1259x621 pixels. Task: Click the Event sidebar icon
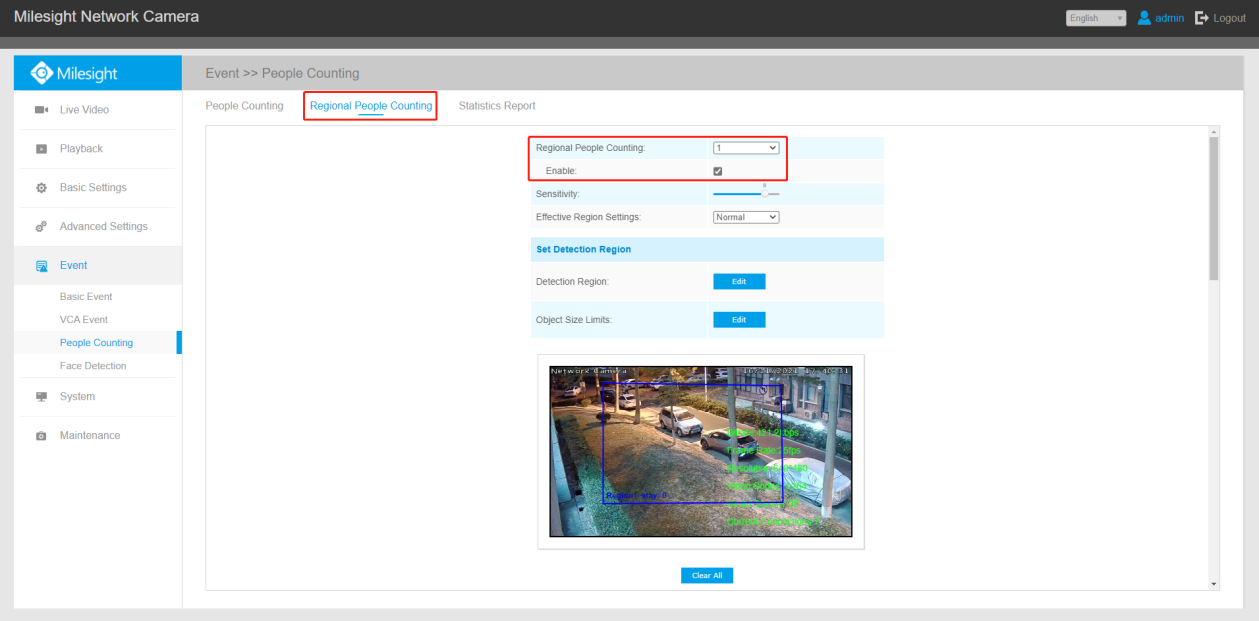point(42,266)
